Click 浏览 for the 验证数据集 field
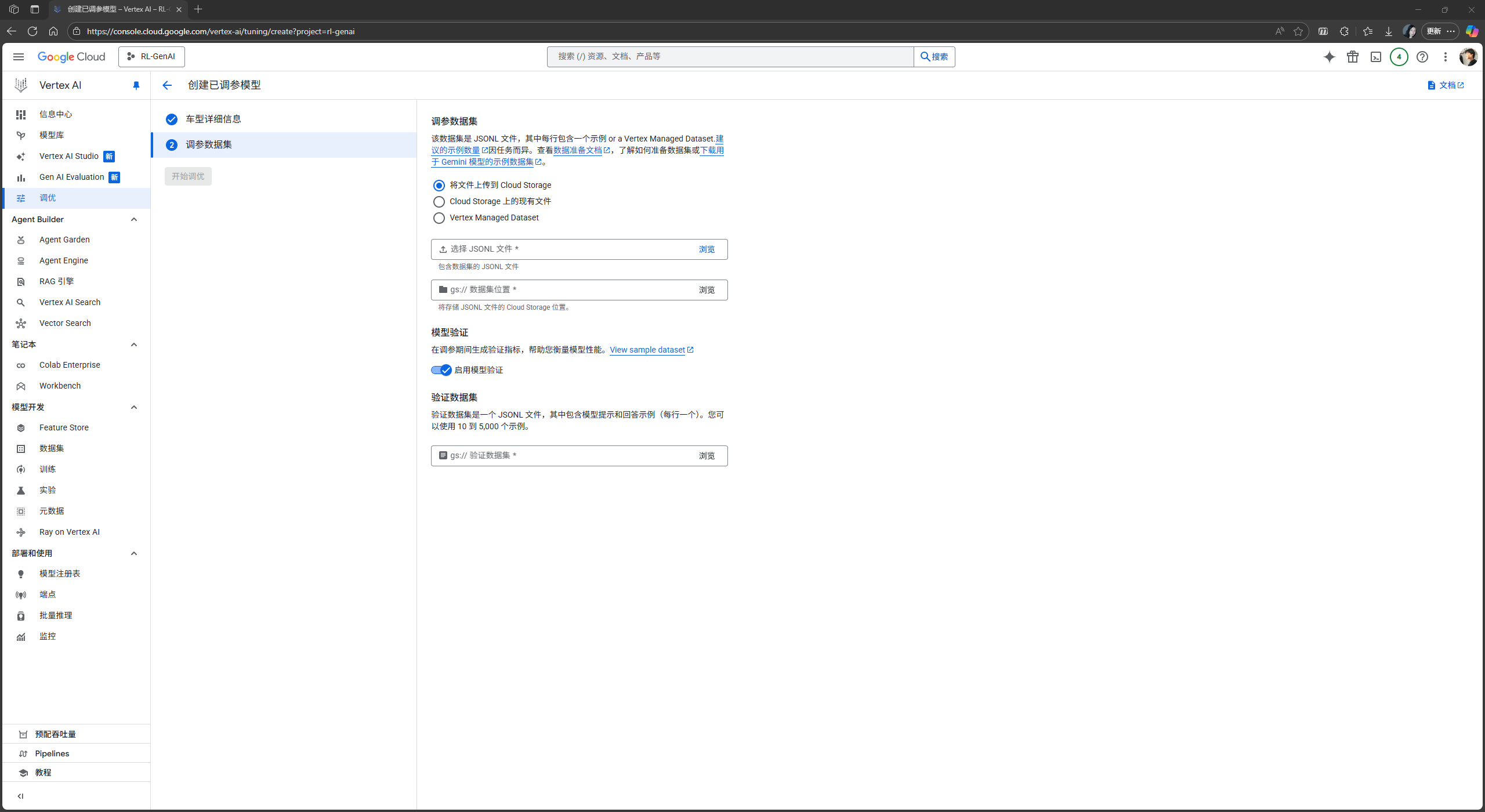Image resolution: width=1485 pixels, height=812 pixels. click(707, 456)
